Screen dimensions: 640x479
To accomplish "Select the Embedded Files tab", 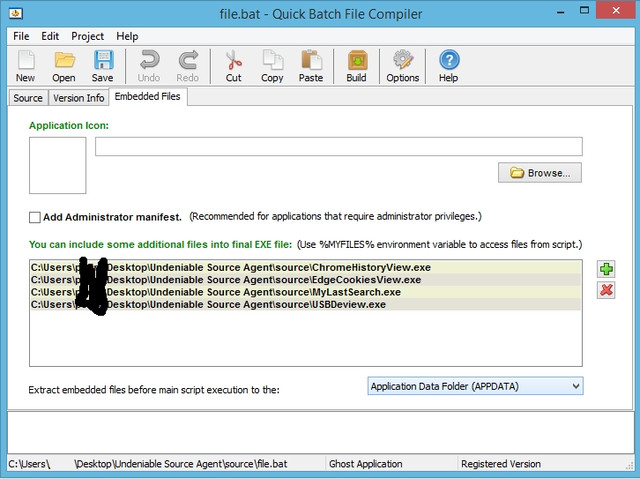I will pyautogui.click(x=147, y=97).
